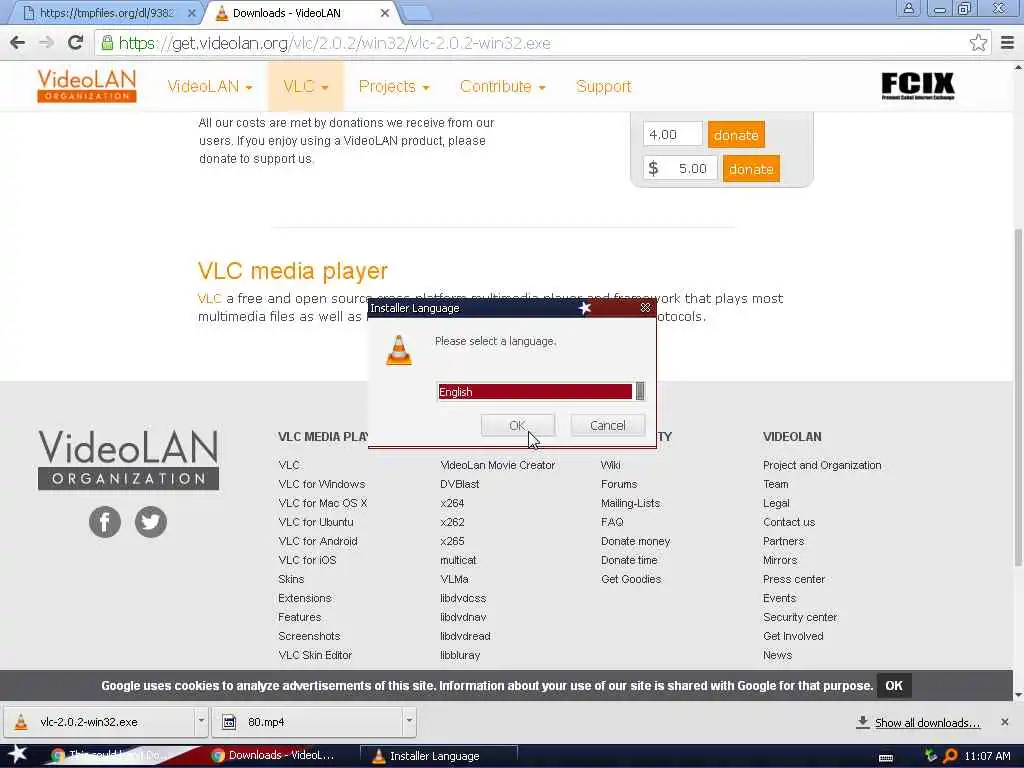Open the Donate money link
Viewport: 1024px width, 768px height.
coord(635,541)
